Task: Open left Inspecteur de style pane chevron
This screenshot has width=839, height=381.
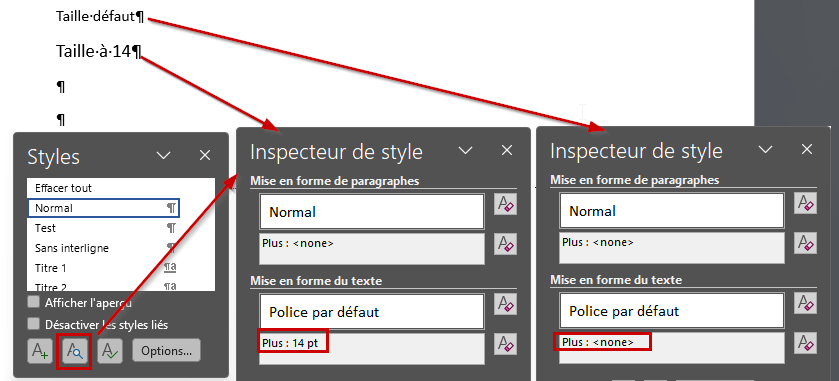Action: (x=466, y=151)
